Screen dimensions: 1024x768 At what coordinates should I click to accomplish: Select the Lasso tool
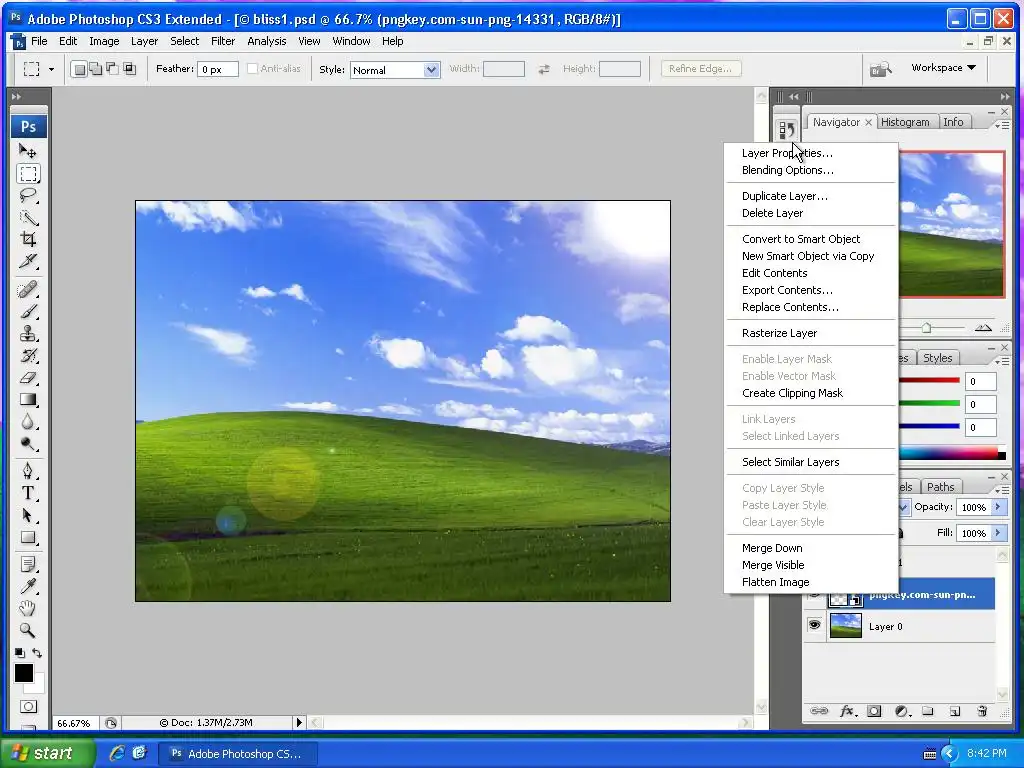tap(28, 195)
